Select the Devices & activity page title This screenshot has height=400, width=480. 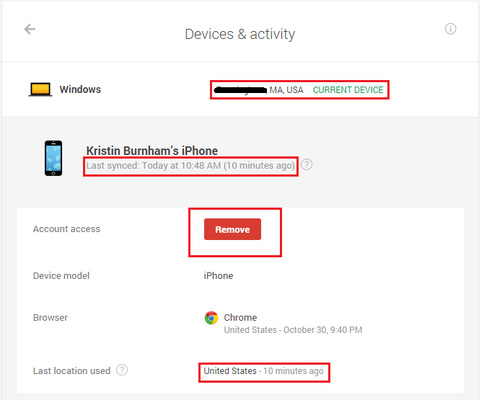[240, 34]
